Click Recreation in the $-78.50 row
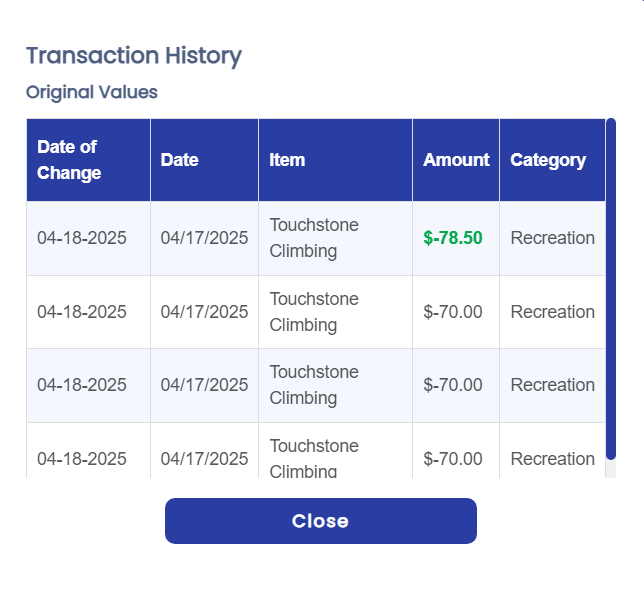This screenshot has height=592, width=644. point(552,238)
